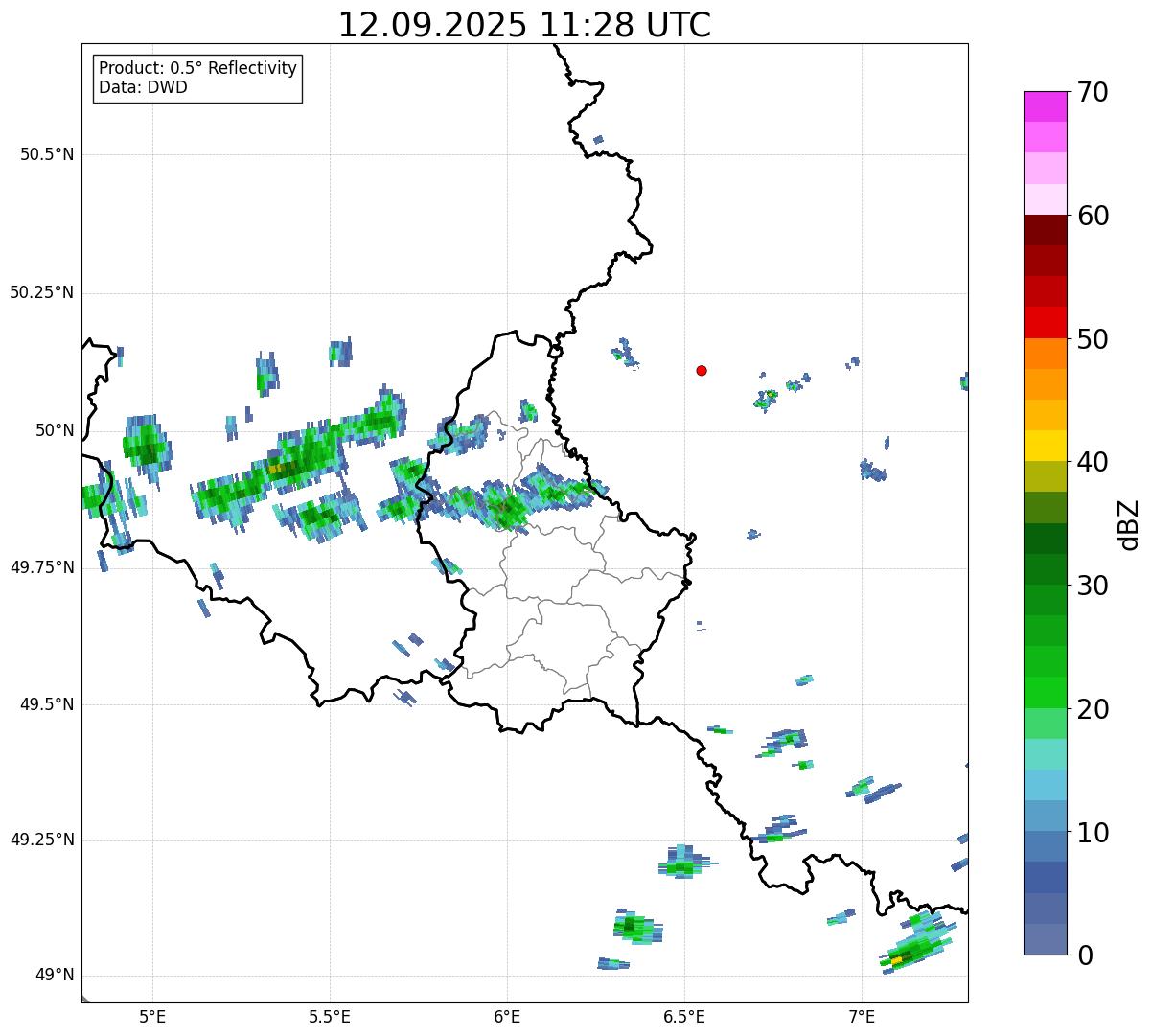Click the 7°E longitude label

click(862, 1016)
